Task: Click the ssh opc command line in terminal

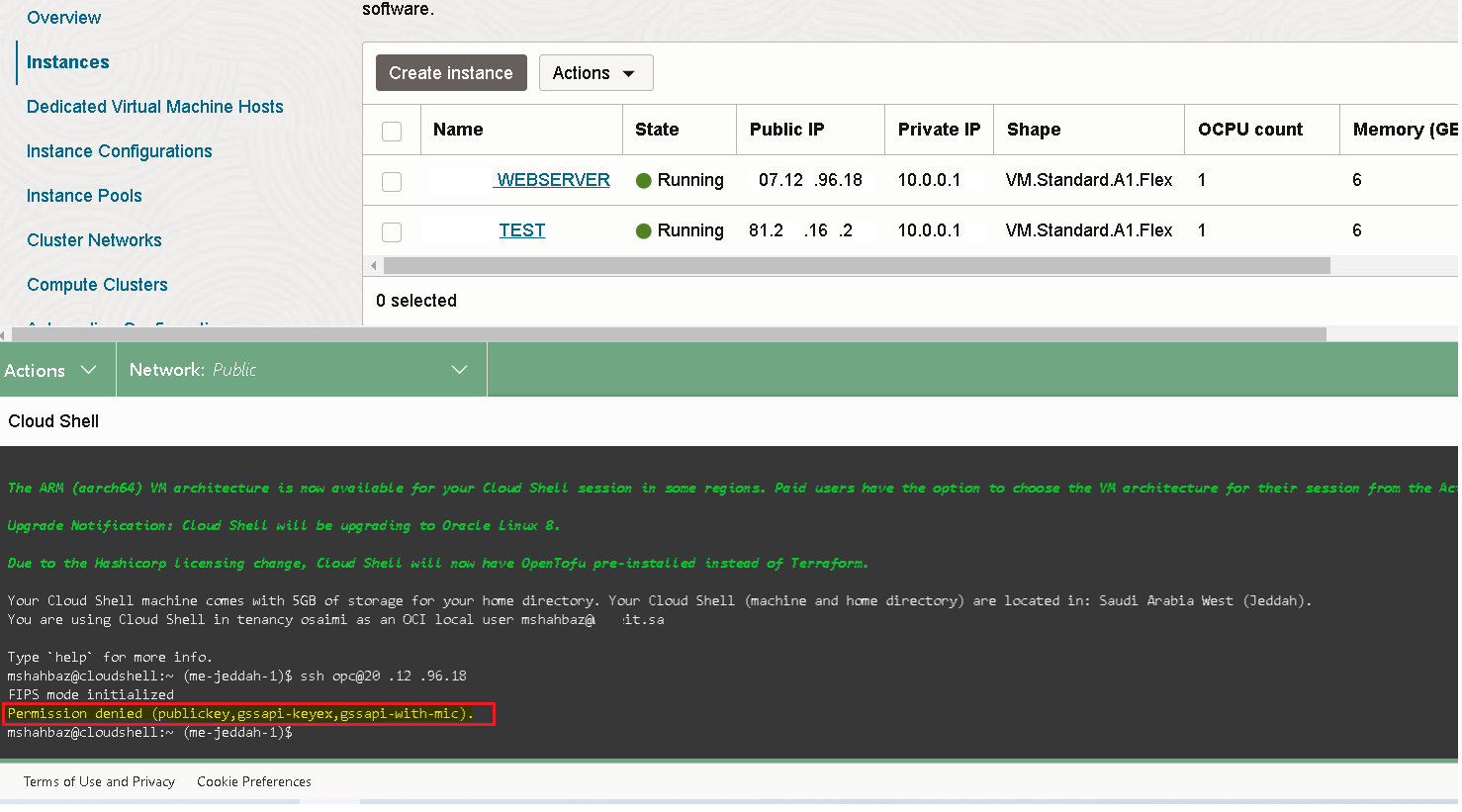Action: pos(236,676)
